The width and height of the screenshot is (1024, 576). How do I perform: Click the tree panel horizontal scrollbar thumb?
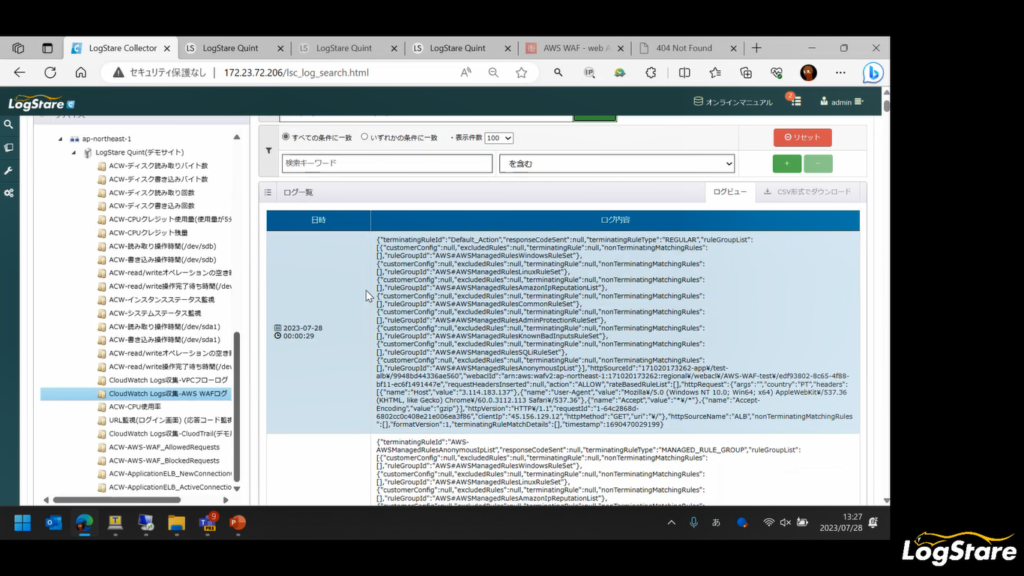pyautogui.click(x=116, y=500)
